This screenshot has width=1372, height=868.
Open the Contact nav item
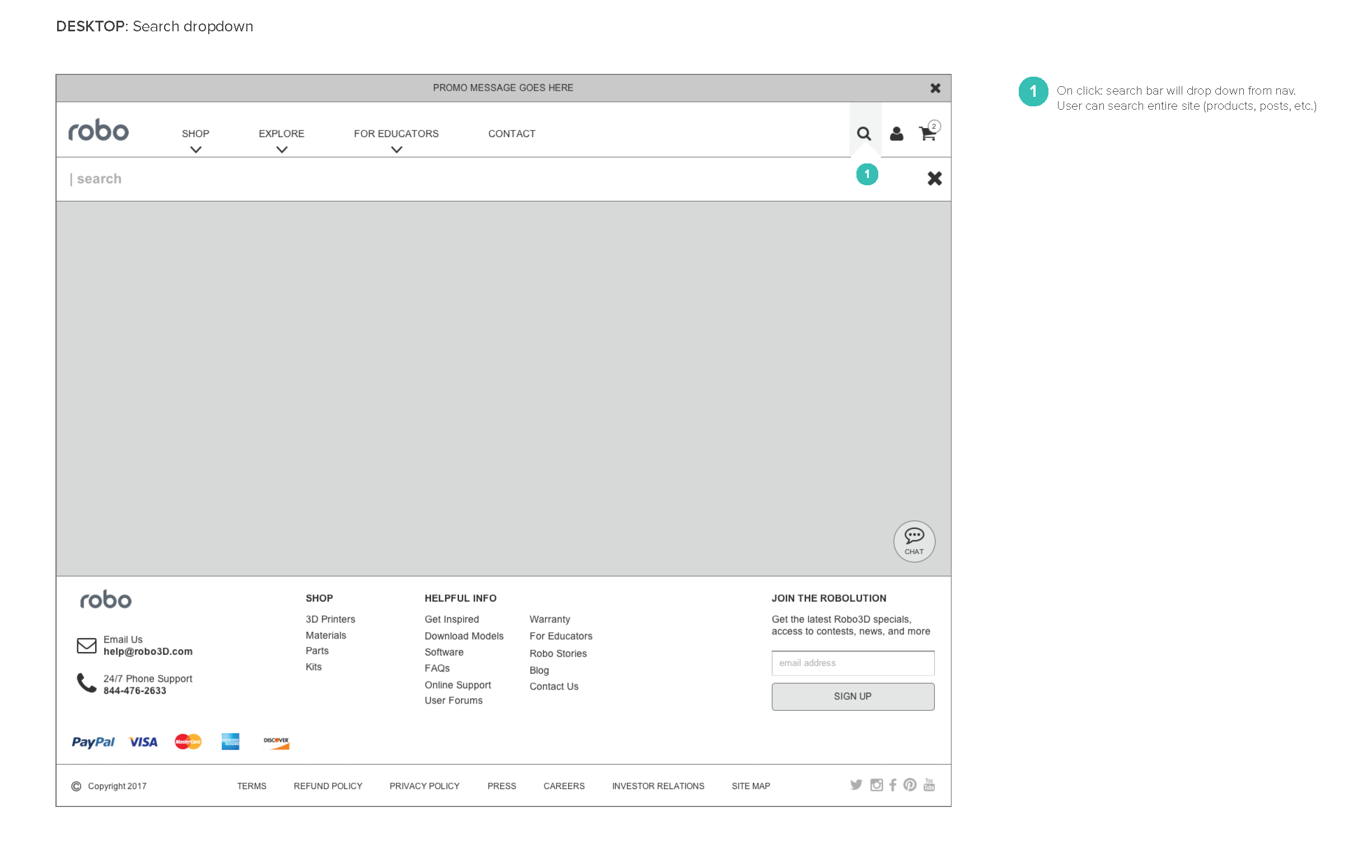click(x=511, y=134)
